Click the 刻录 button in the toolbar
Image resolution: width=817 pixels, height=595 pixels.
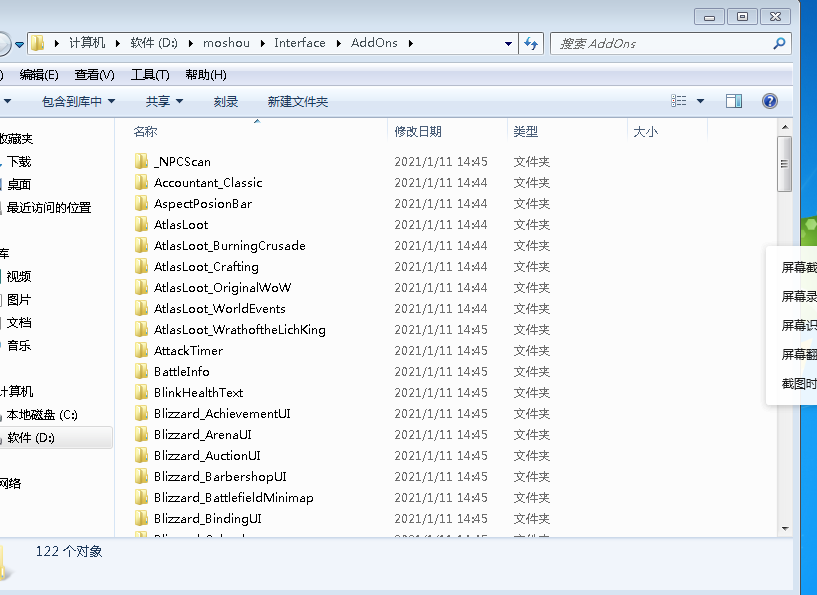(225, 101)
